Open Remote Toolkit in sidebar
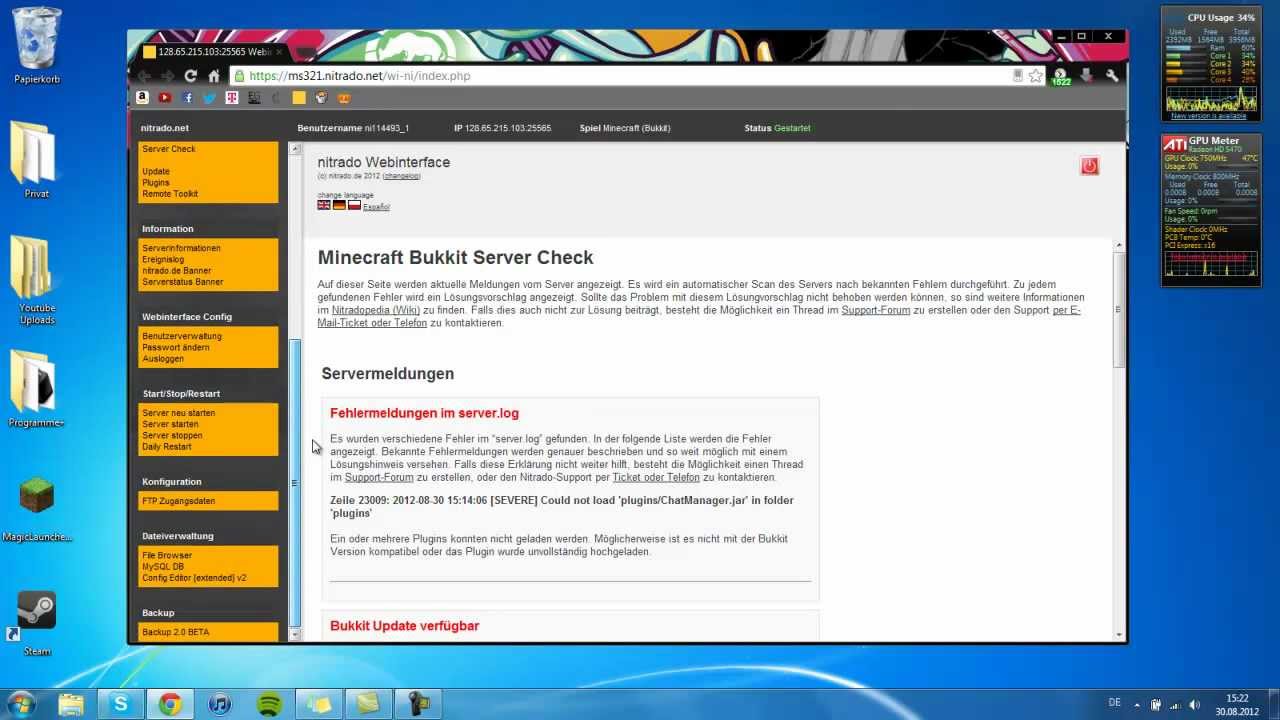Image resolution: width=1280 pixels, height=720 pixels. coord(170,194)
